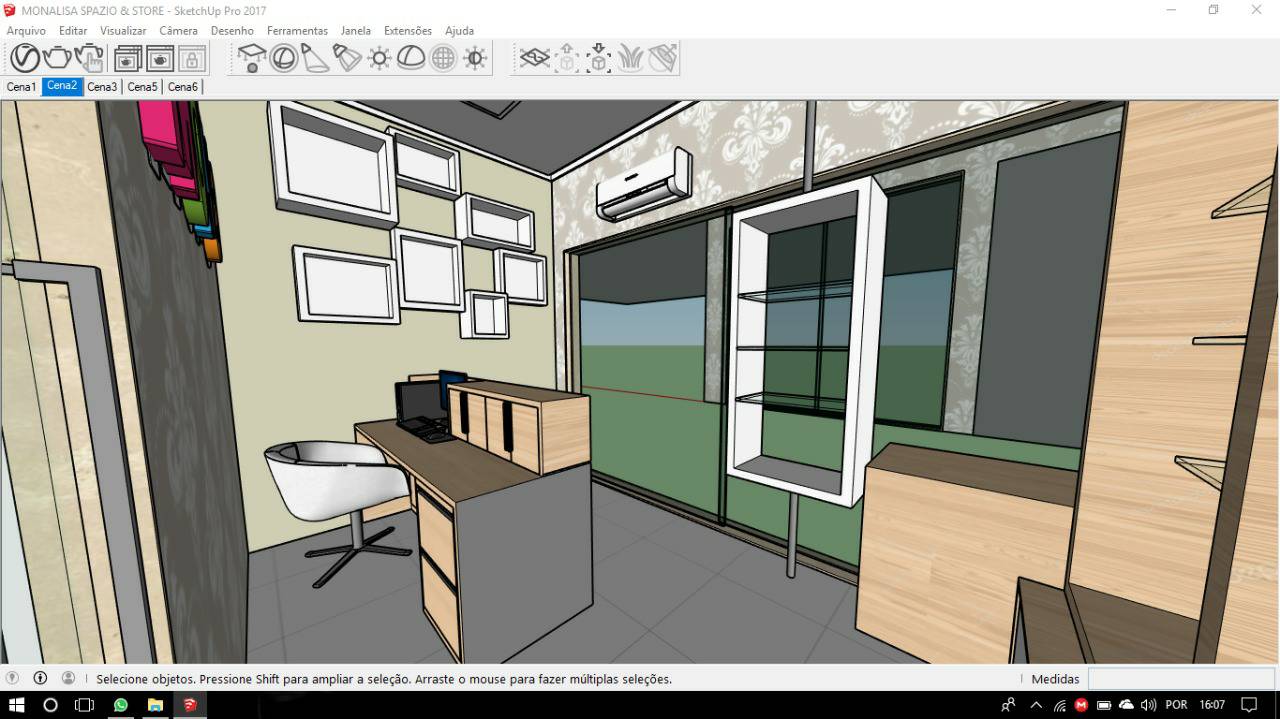Open File Explorer from the taskbar
1280x719 pixels.
click(x=155, y=705)
